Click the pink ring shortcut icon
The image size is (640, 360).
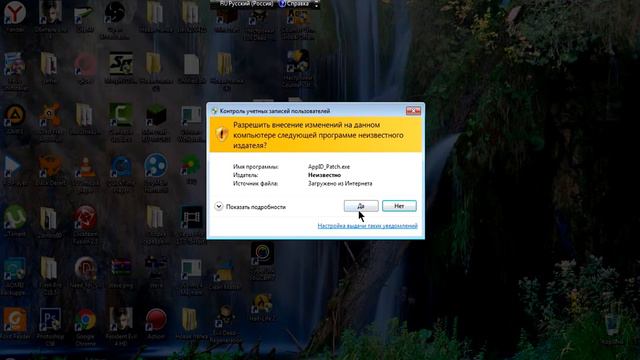point(86,65)
